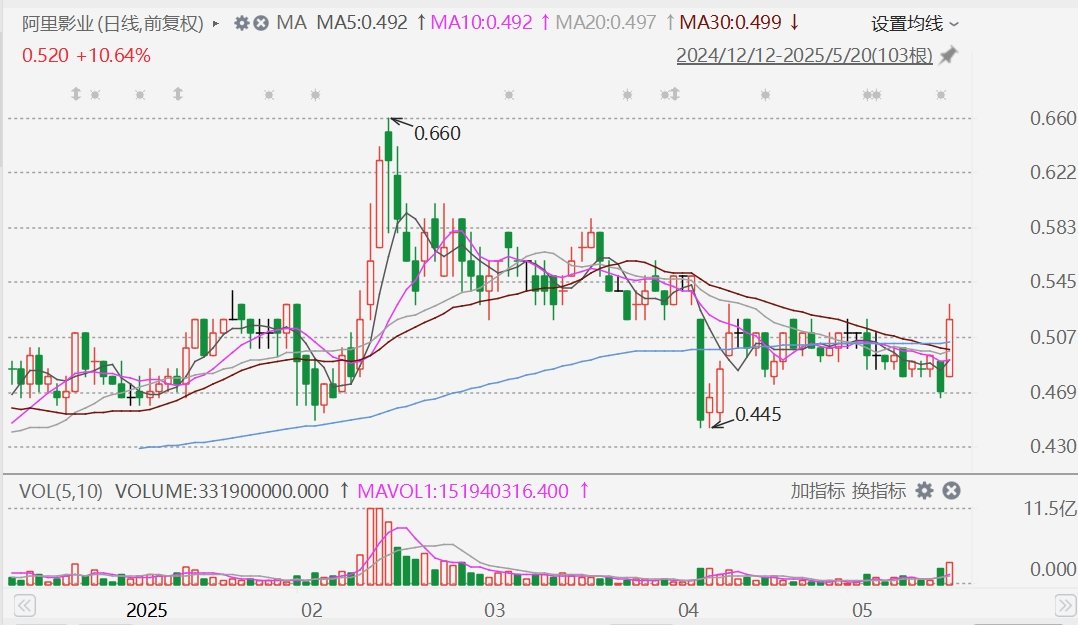Expand the 设置均线 dropdown
Screen dimensions: 1078x625
click(914, 24)
